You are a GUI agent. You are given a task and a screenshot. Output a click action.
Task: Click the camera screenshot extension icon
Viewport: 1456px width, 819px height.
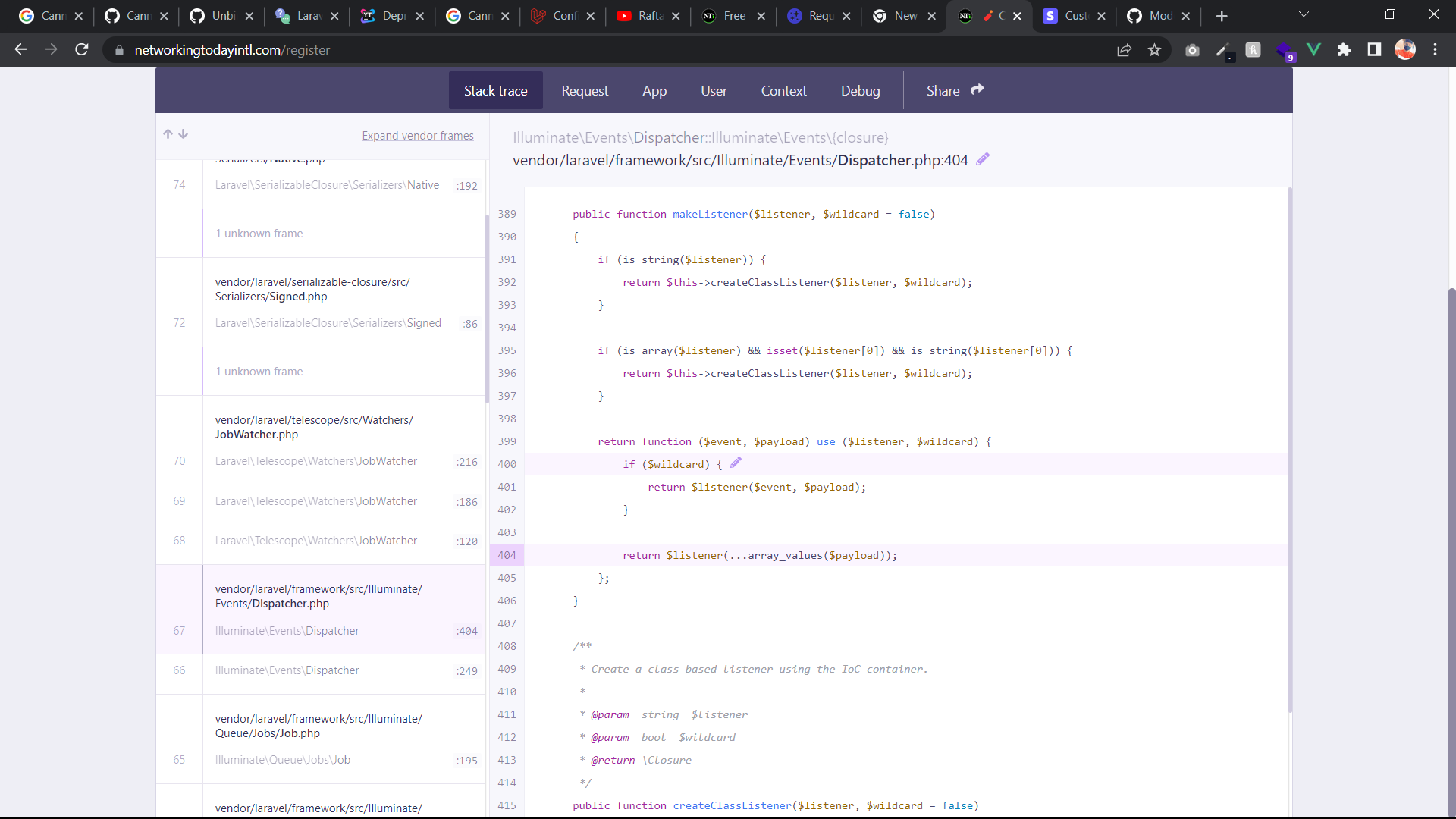tap(1192, 49)
